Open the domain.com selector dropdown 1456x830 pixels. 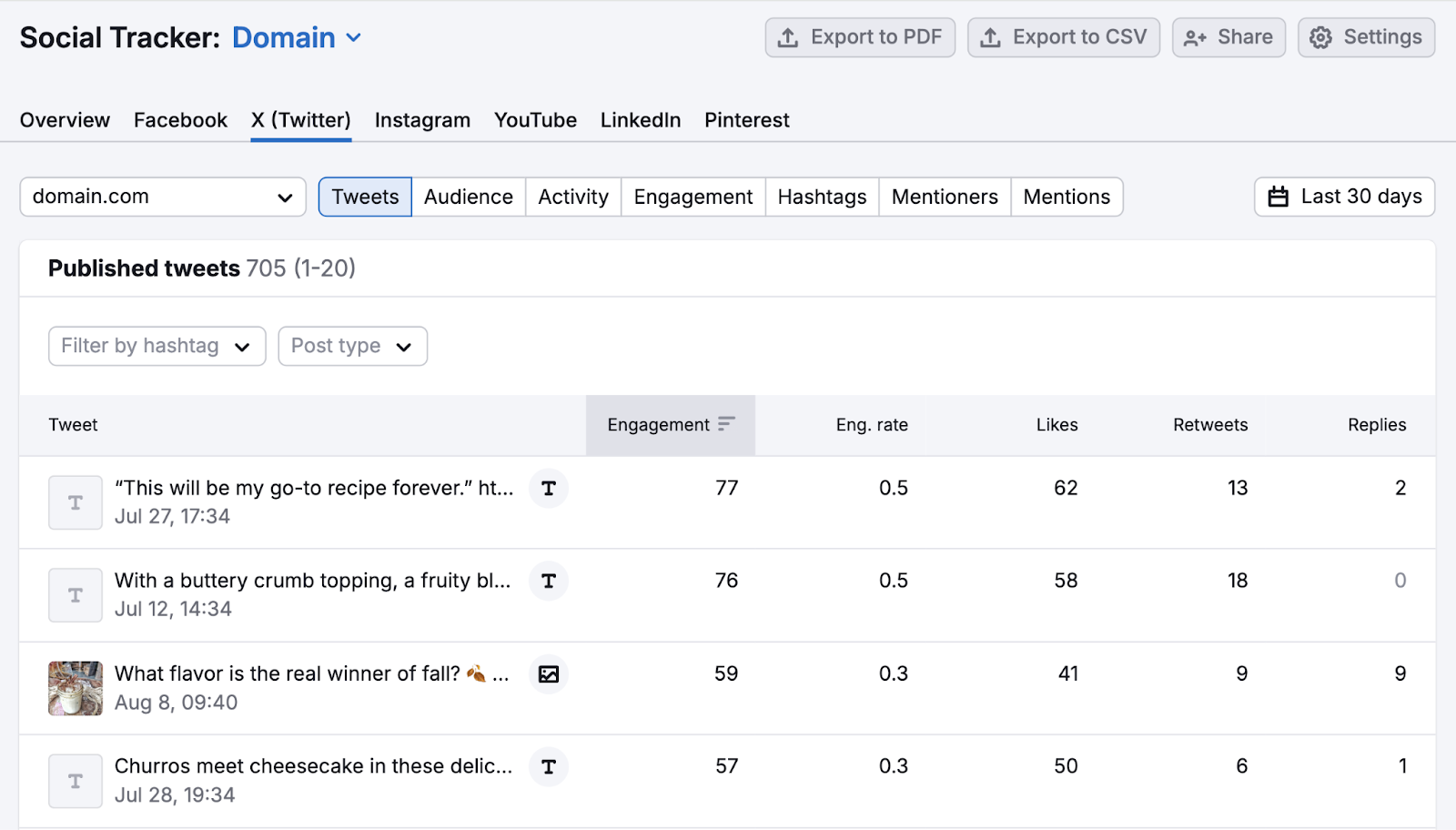point(163,197)
